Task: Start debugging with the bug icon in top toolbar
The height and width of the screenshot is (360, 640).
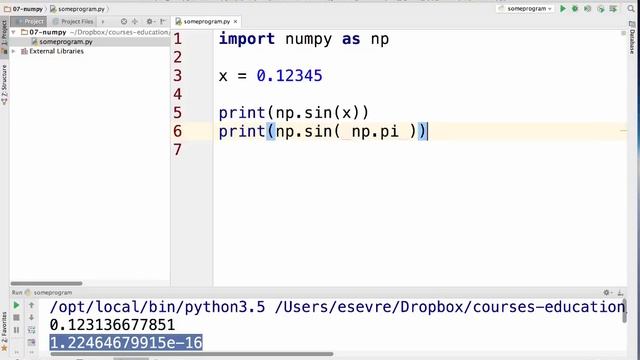Action: coord(575,9)
